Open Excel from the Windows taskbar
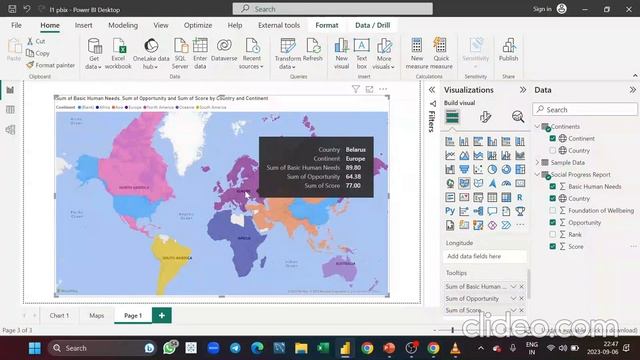Screen dimensions: 640x360 point(323,348)
